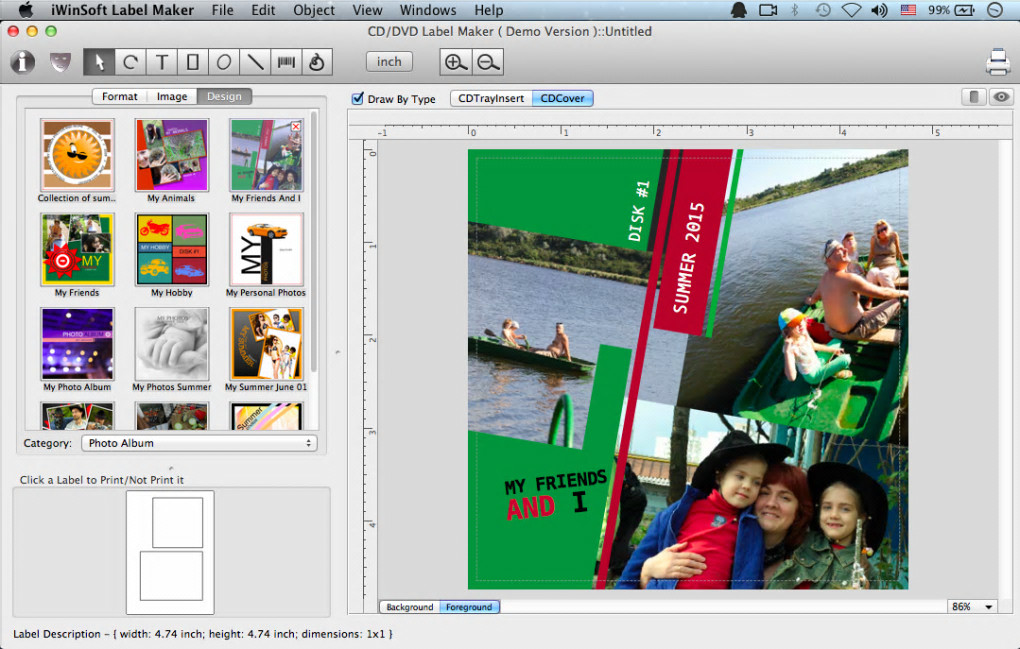Uncheck the Draw By Type checkbox
This screenshot has width=1020, height=649.
click(x=358, y=99)
